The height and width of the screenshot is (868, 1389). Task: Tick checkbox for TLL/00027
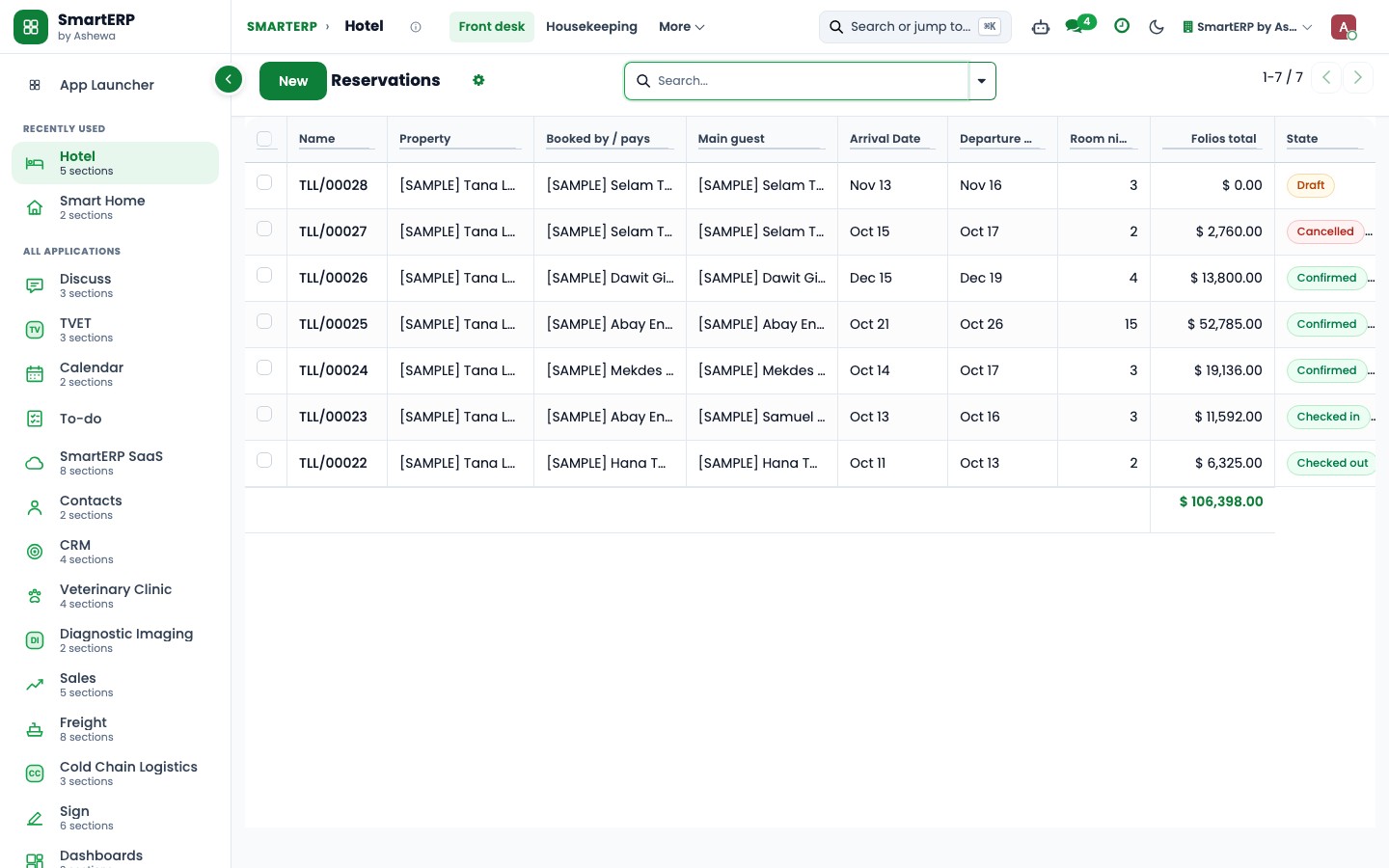(x=264, y=229)
